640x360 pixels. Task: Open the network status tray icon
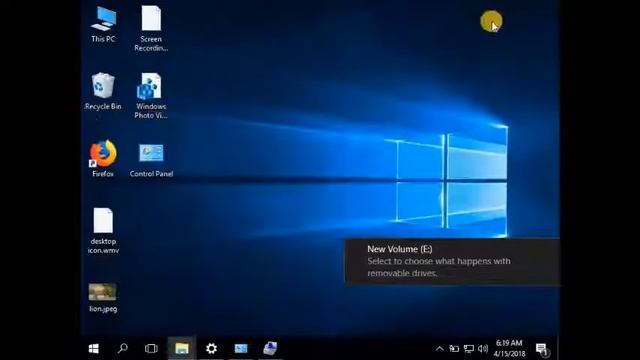[x=469, y=349]
